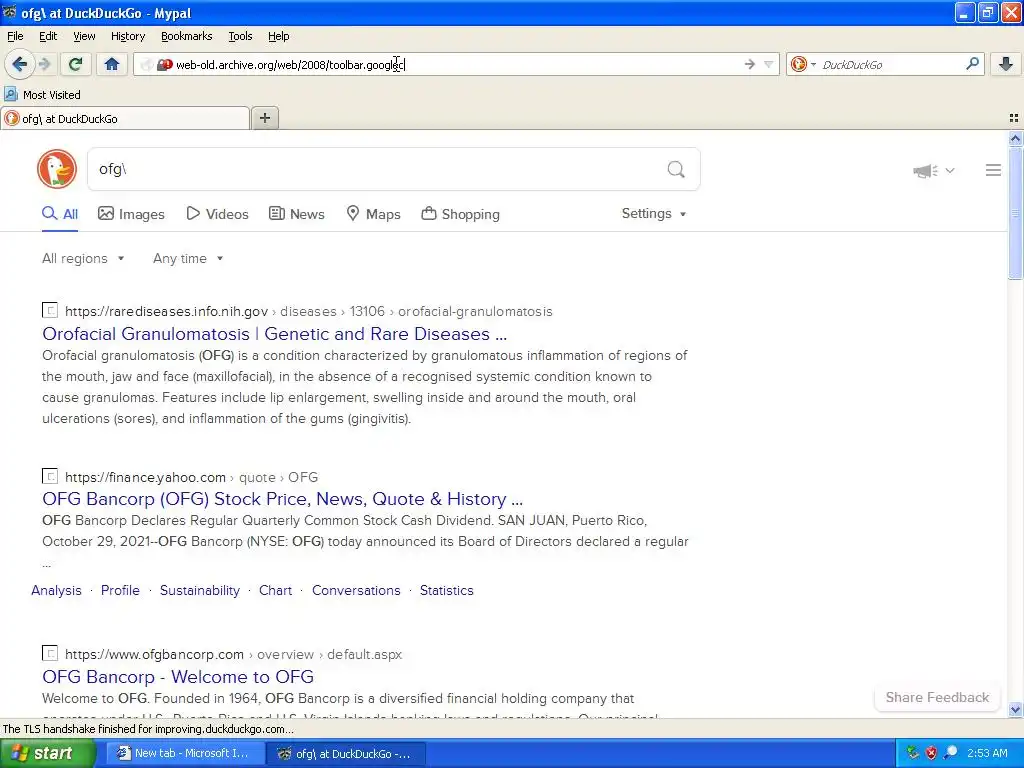Click the tab groups grid icon
This screenshot has height=768, width=1024.
click(1014, 118)
